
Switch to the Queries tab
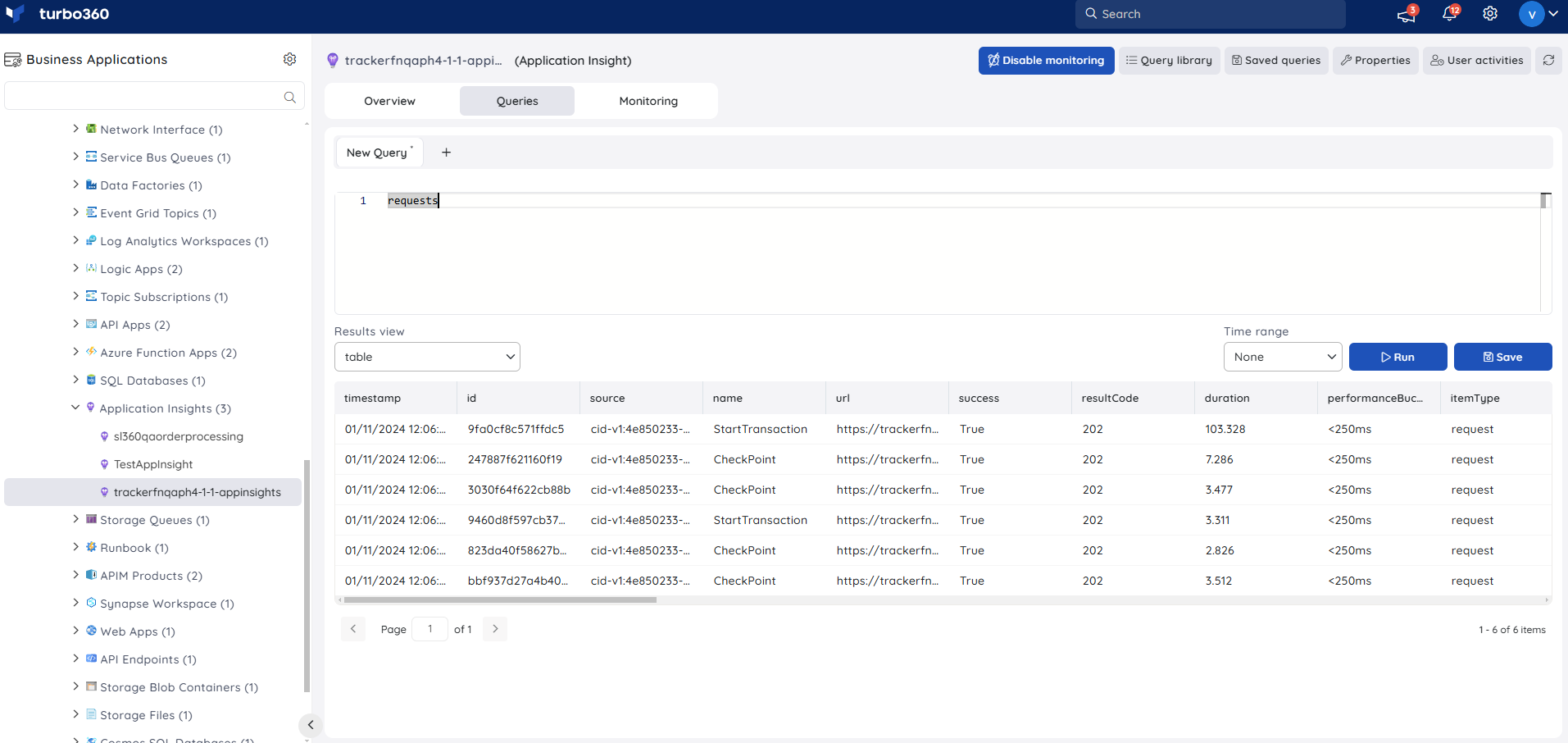pyautogui.click(x=517, y=101)
